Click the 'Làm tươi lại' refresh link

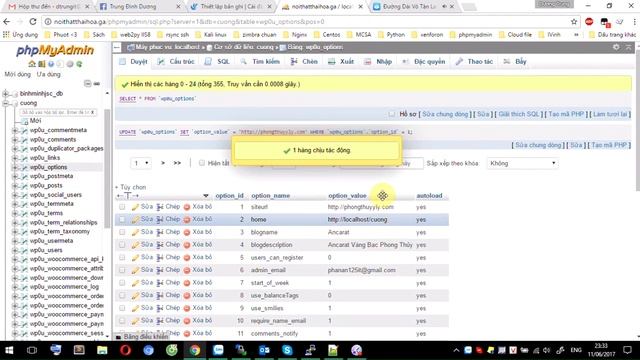(x=610, y=114)
